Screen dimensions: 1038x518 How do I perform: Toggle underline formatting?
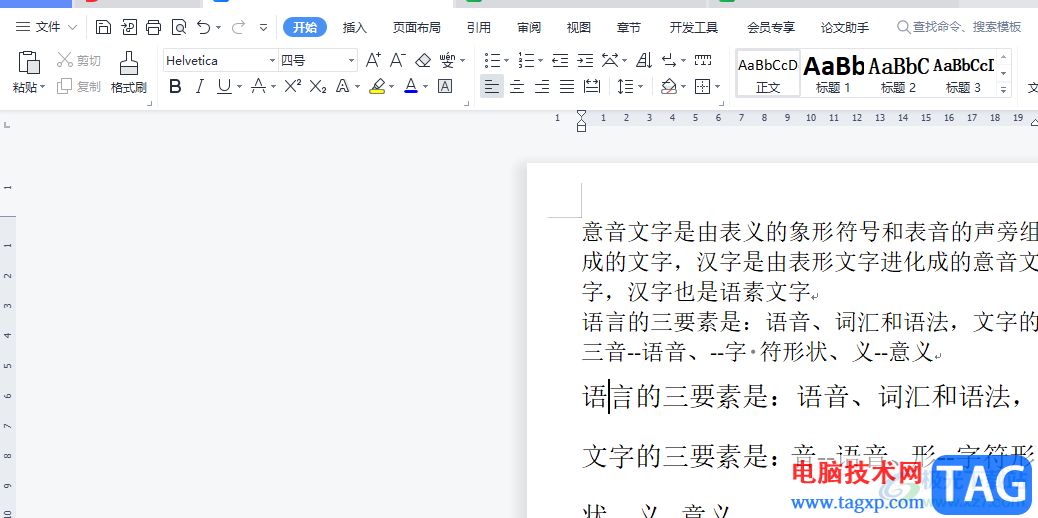225,86
